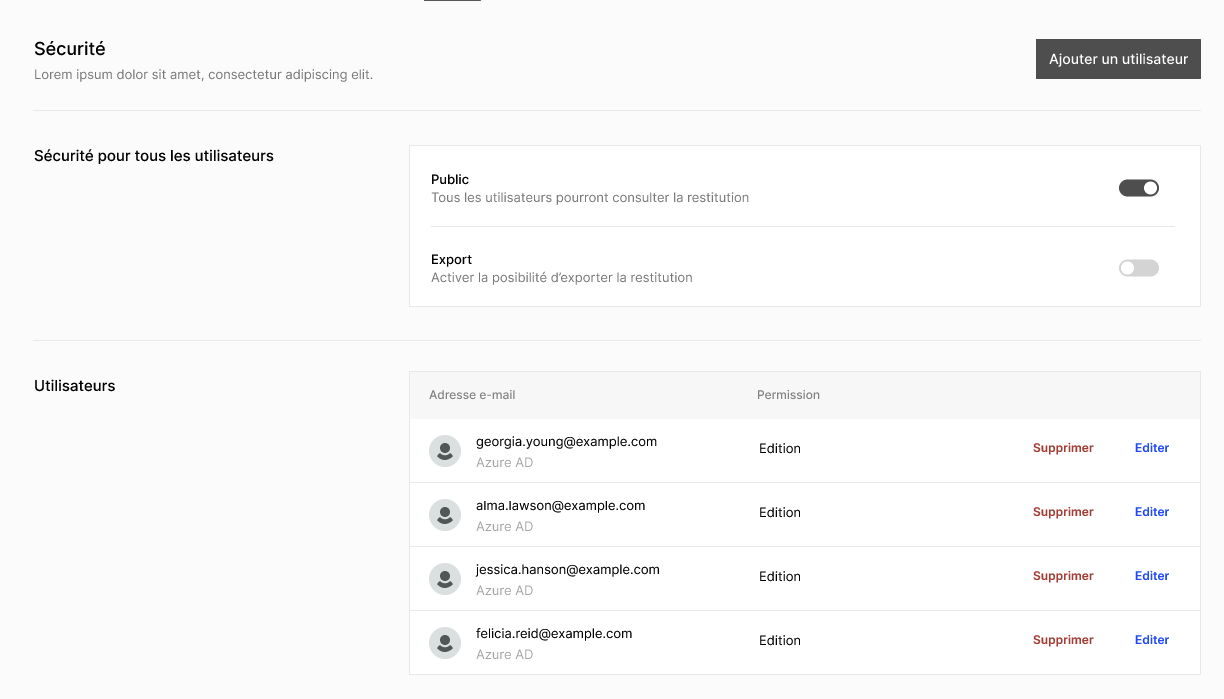Click the Utilisateurs section heading
Screen dimensions: 1224x699
(x=75, y=386)
